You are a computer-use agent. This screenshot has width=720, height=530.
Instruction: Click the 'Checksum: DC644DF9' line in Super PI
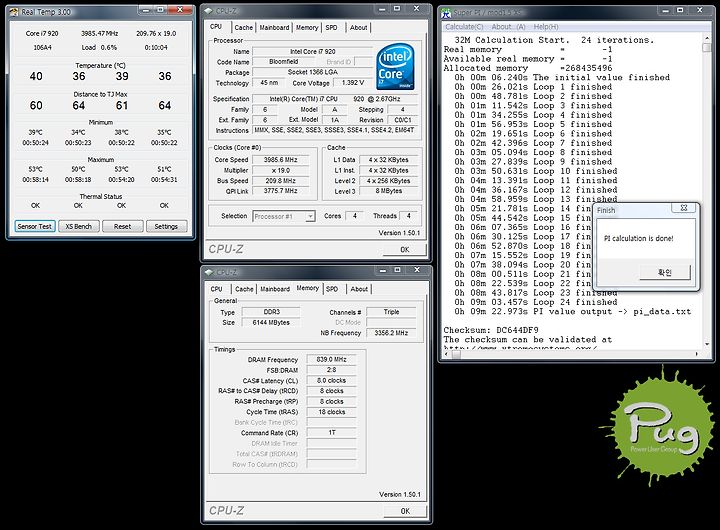(x=491, y=330)
